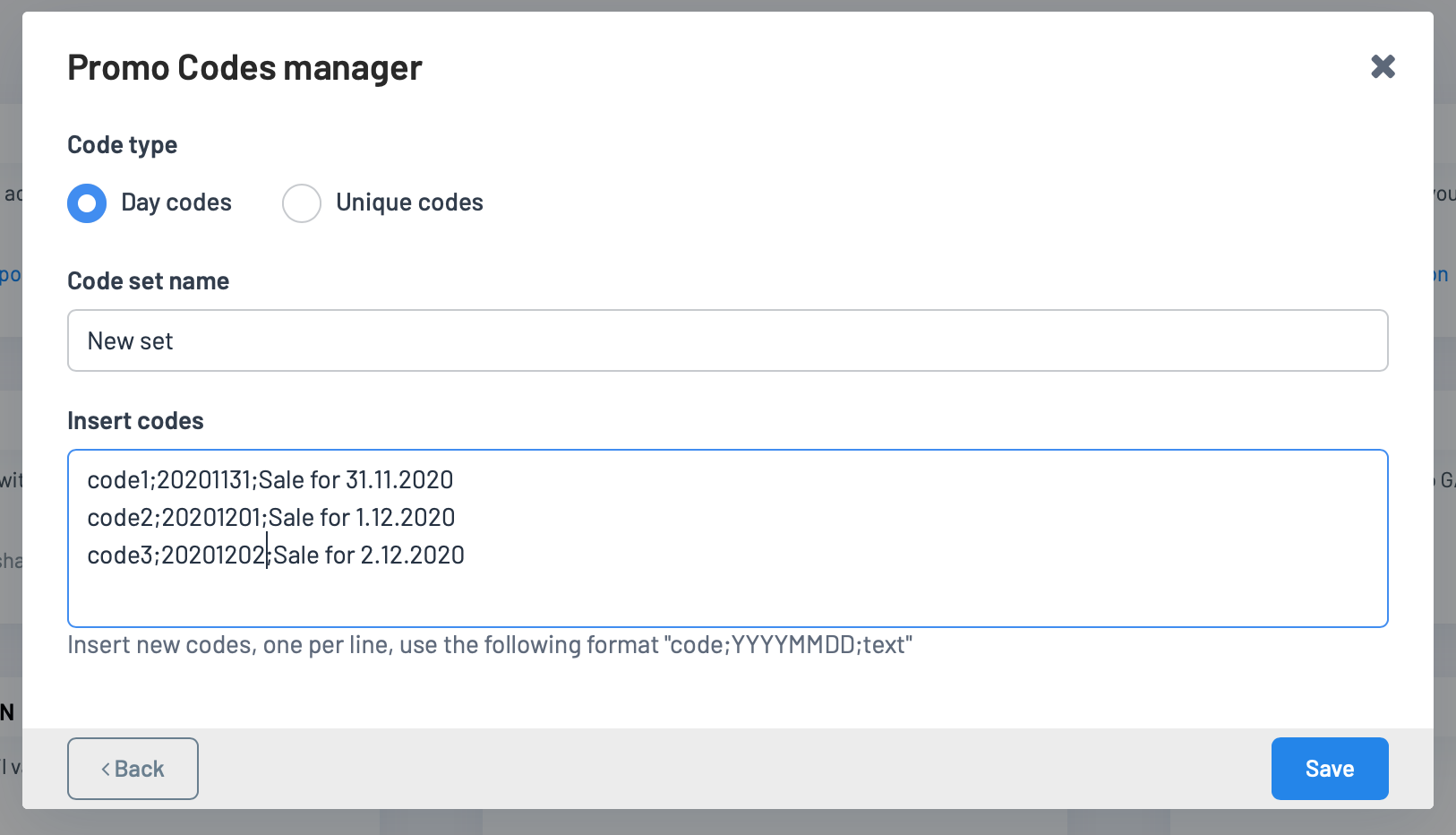
Task: Close the Promo Codes manager dialog
Action: [x=1383, y=66]
